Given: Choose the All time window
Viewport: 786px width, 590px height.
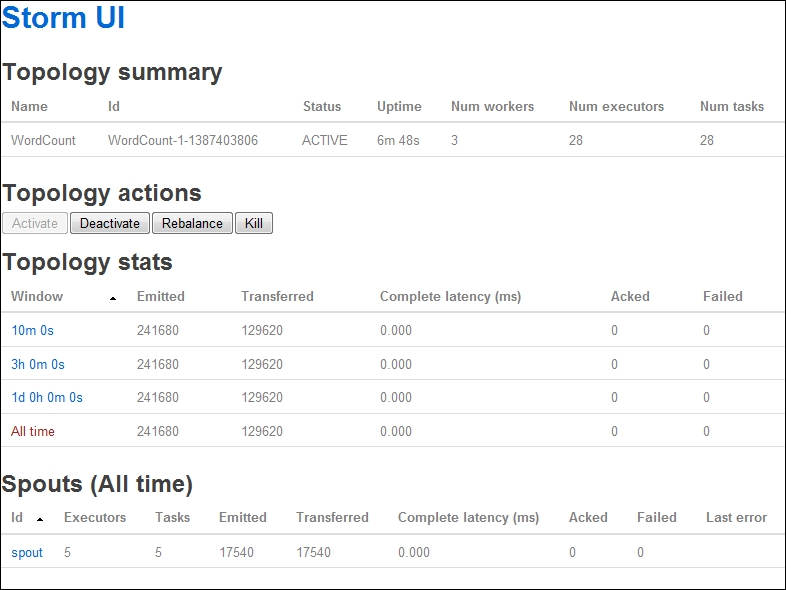Looking at the screenshot, I should click(x=33, y=432).
